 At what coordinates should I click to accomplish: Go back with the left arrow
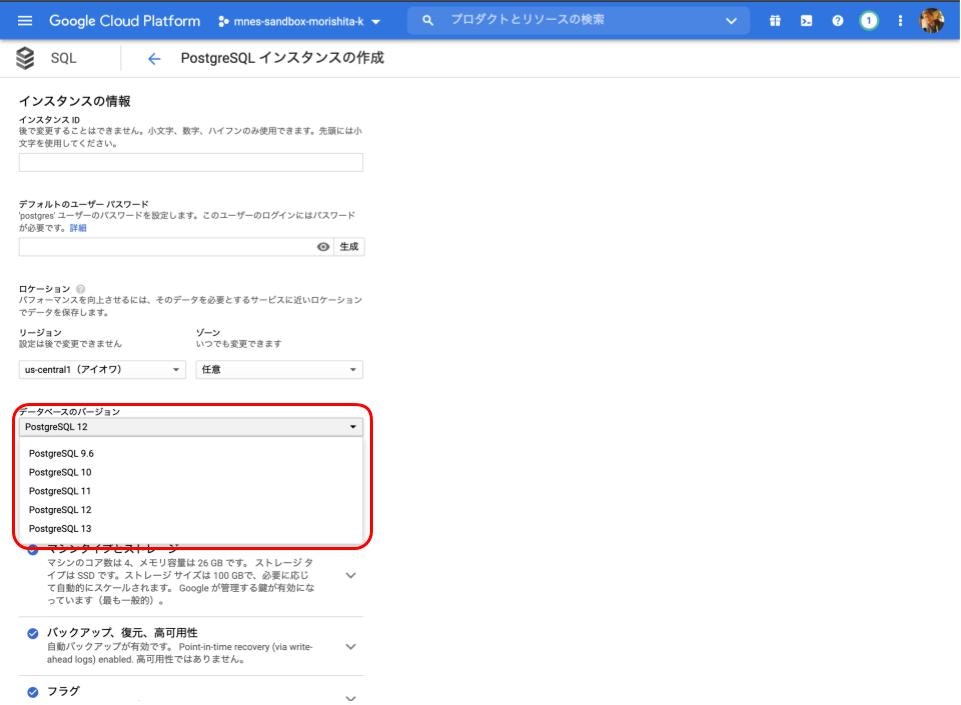[154, 59]
